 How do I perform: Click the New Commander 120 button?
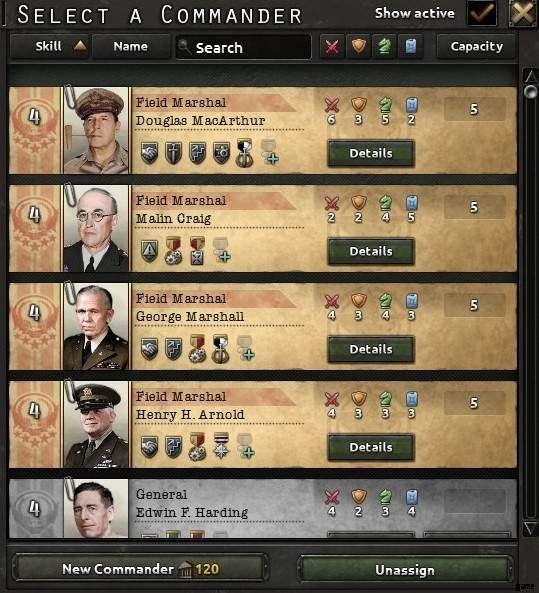coord(140,569)
